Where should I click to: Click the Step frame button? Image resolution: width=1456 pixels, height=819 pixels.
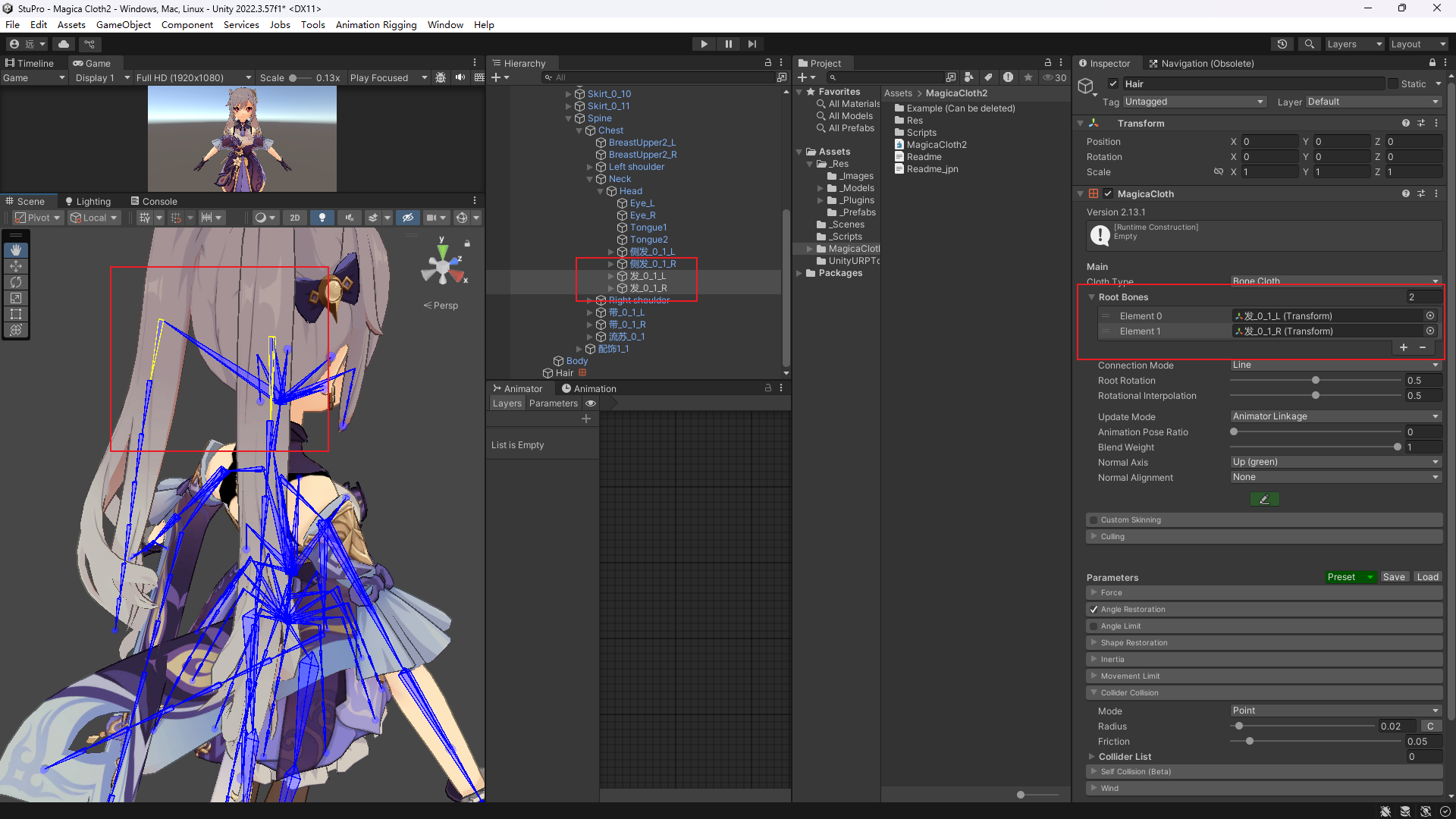[752, 44]
